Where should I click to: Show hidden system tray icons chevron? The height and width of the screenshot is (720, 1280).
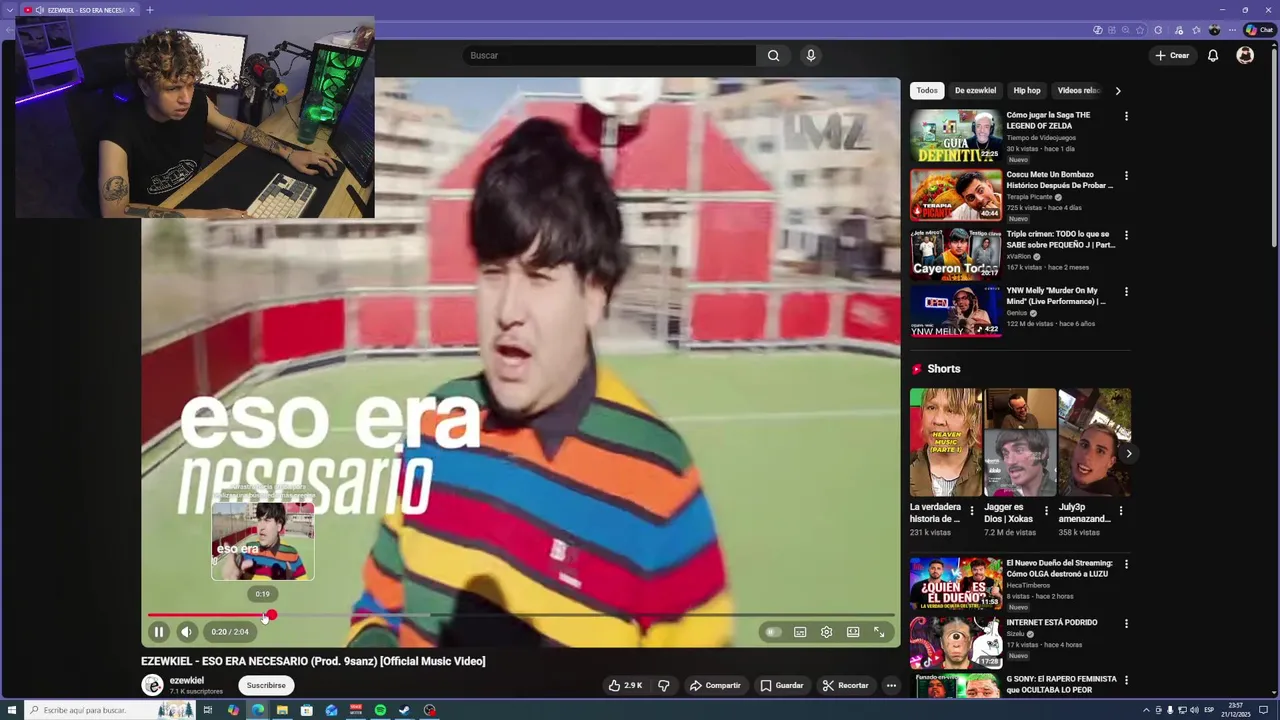(1146, 710)
